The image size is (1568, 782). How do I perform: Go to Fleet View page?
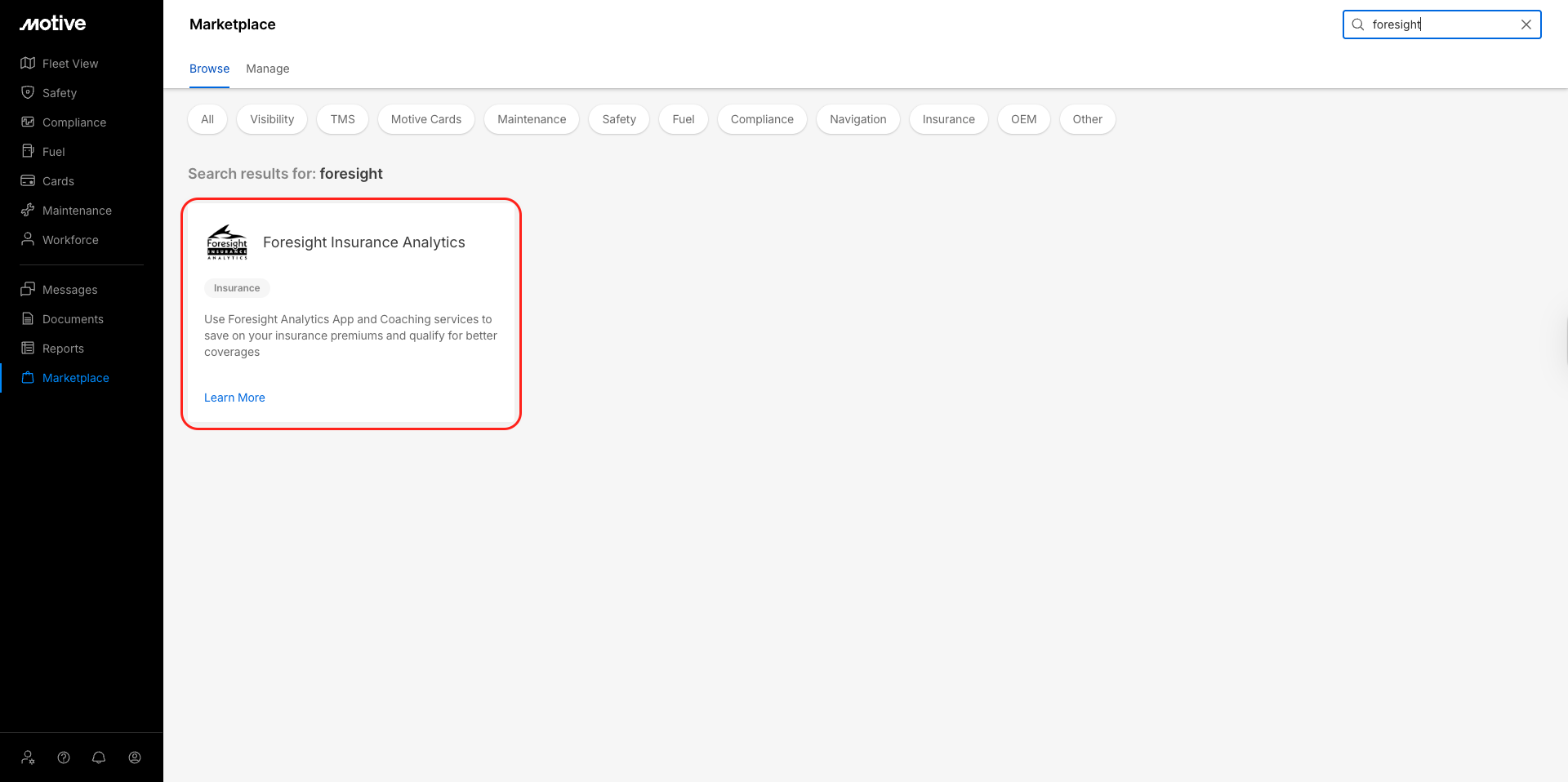(x=70, y=64)
